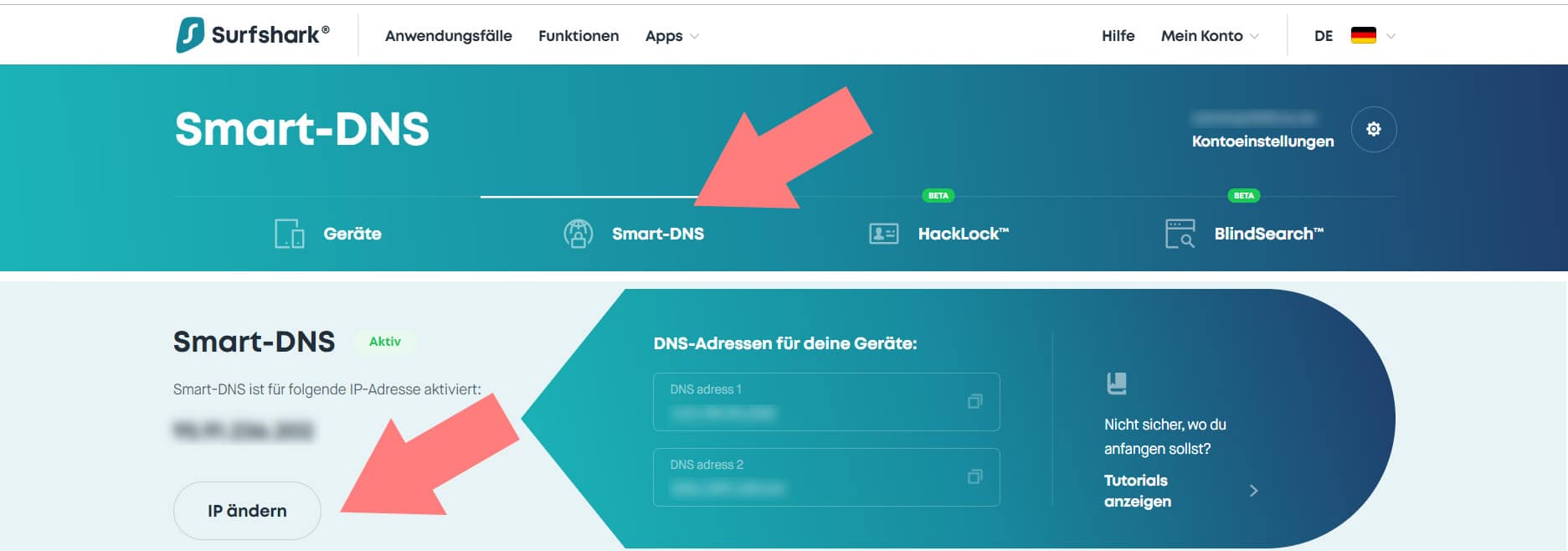The width and height of the screenshot is (1568, 551).
Task: Click the Smart-DNS globe lock icon
Action: (578, 234)
